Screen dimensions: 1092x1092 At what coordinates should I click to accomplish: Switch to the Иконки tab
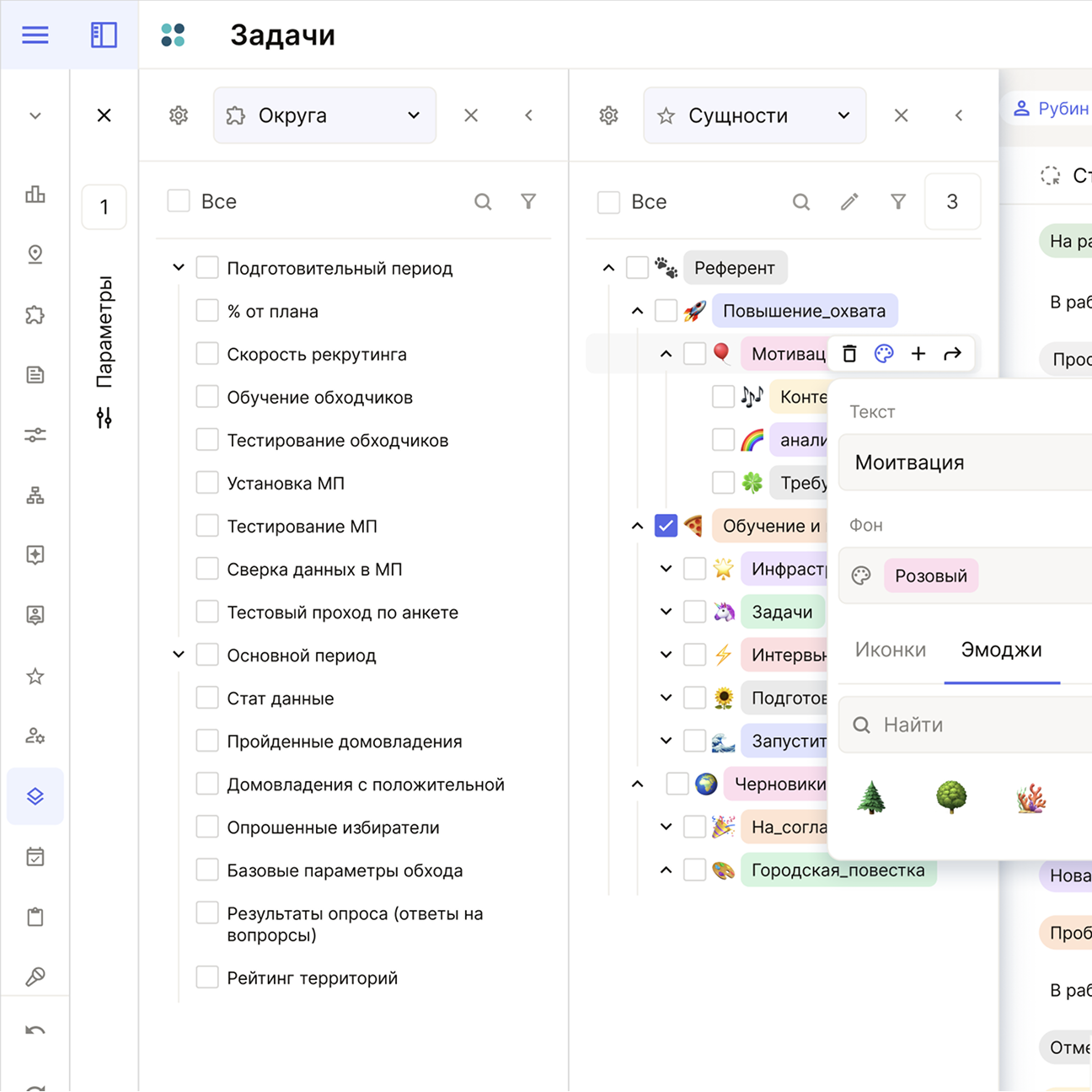click(890, 650)
